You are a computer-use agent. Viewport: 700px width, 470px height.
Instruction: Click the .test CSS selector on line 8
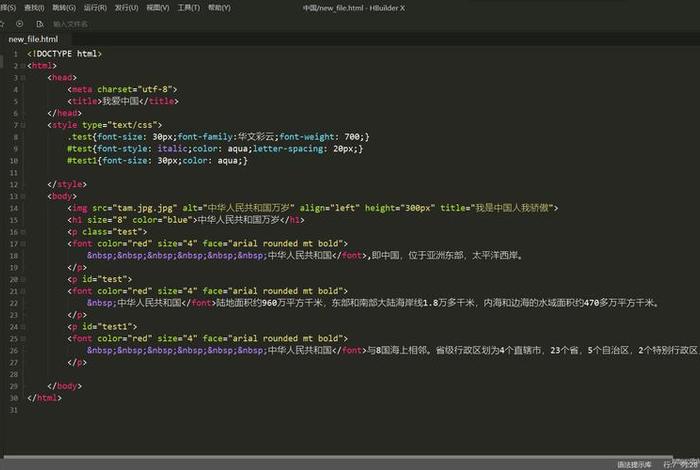[x=79, y=137]
